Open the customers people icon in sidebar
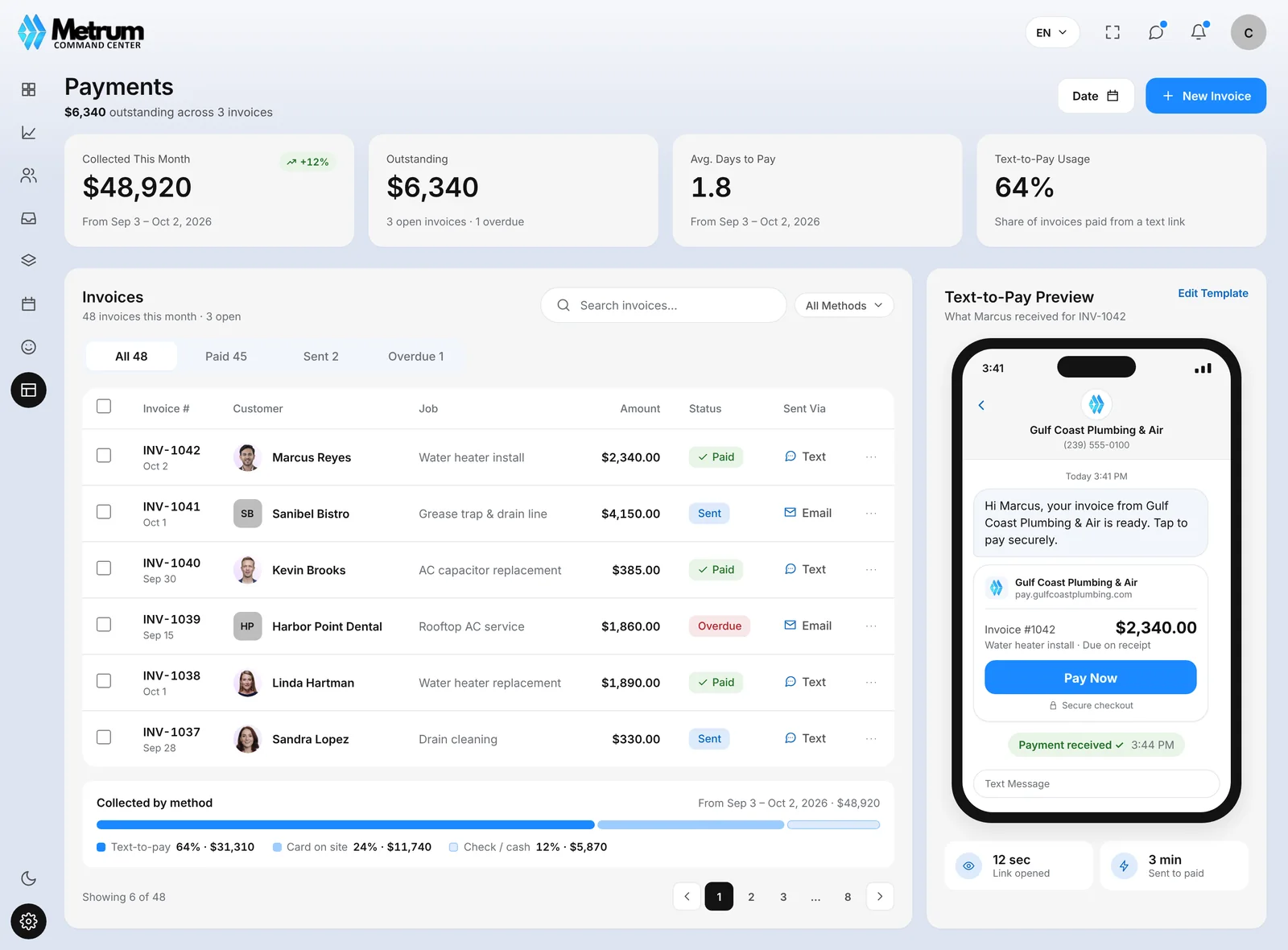This screenshot has height=950, width=1288. click(28, 176)
